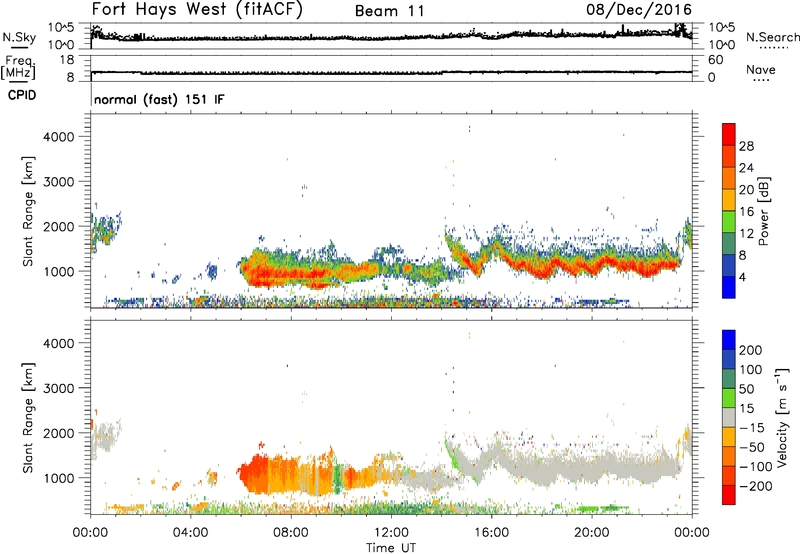Screen dimensions: 800x554
Task: Select the "Freq. [MHz]" axis label
Action: pyautogui.click(x=18, y=67)
